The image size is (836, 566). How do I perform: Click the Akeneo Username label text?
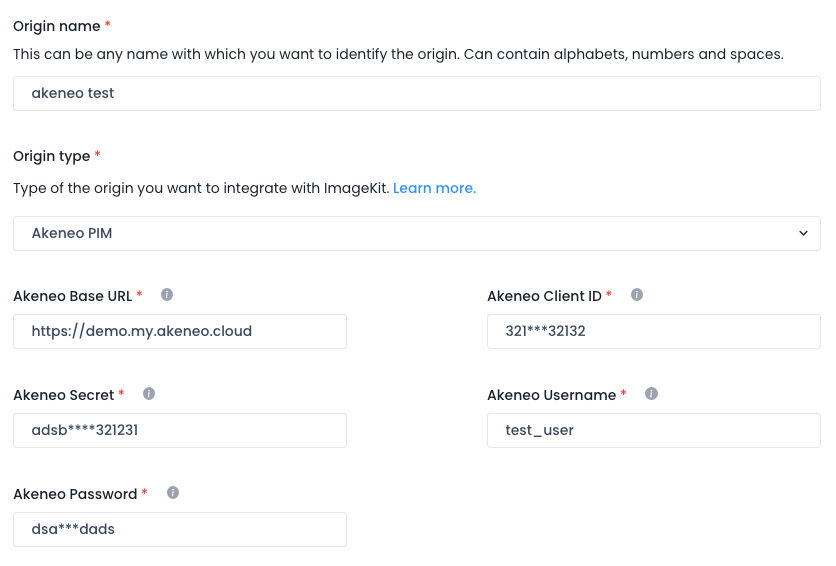pos(551,395)
